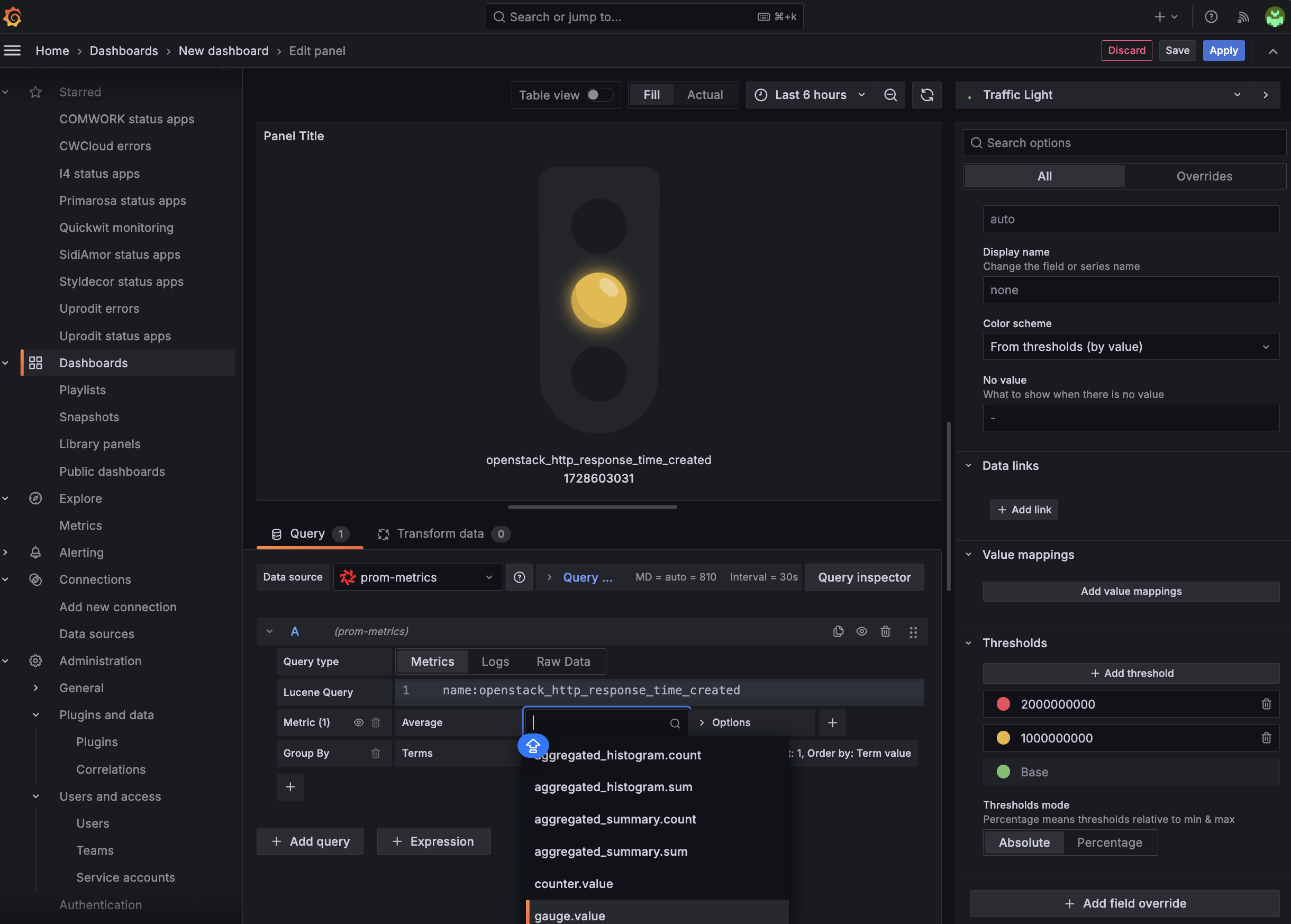Delete the 1000000000 threshold
Viewport: 1291px width, 924px height.
(1267, 738)
